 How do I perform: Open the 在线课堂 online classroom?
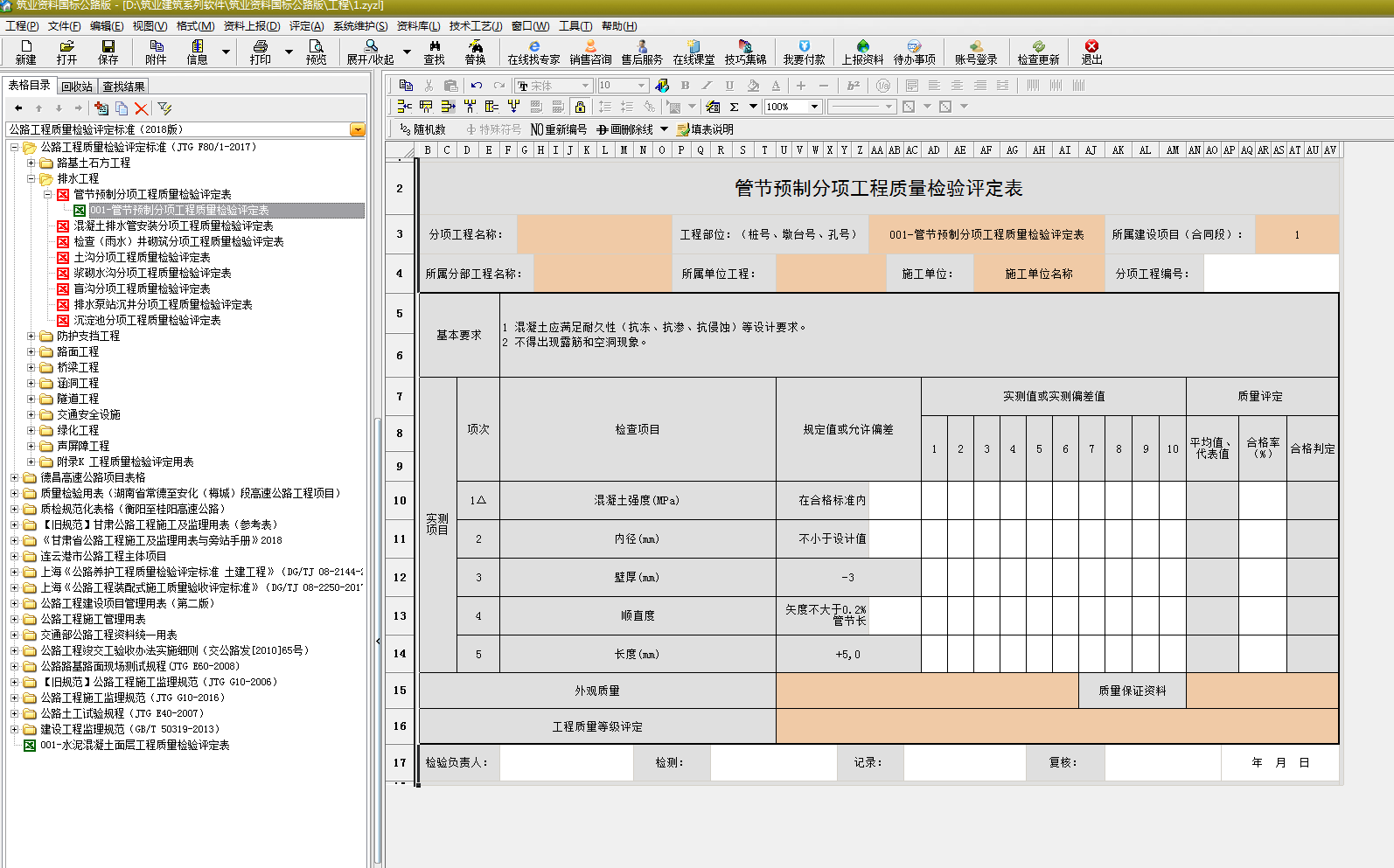coord(694,52)
